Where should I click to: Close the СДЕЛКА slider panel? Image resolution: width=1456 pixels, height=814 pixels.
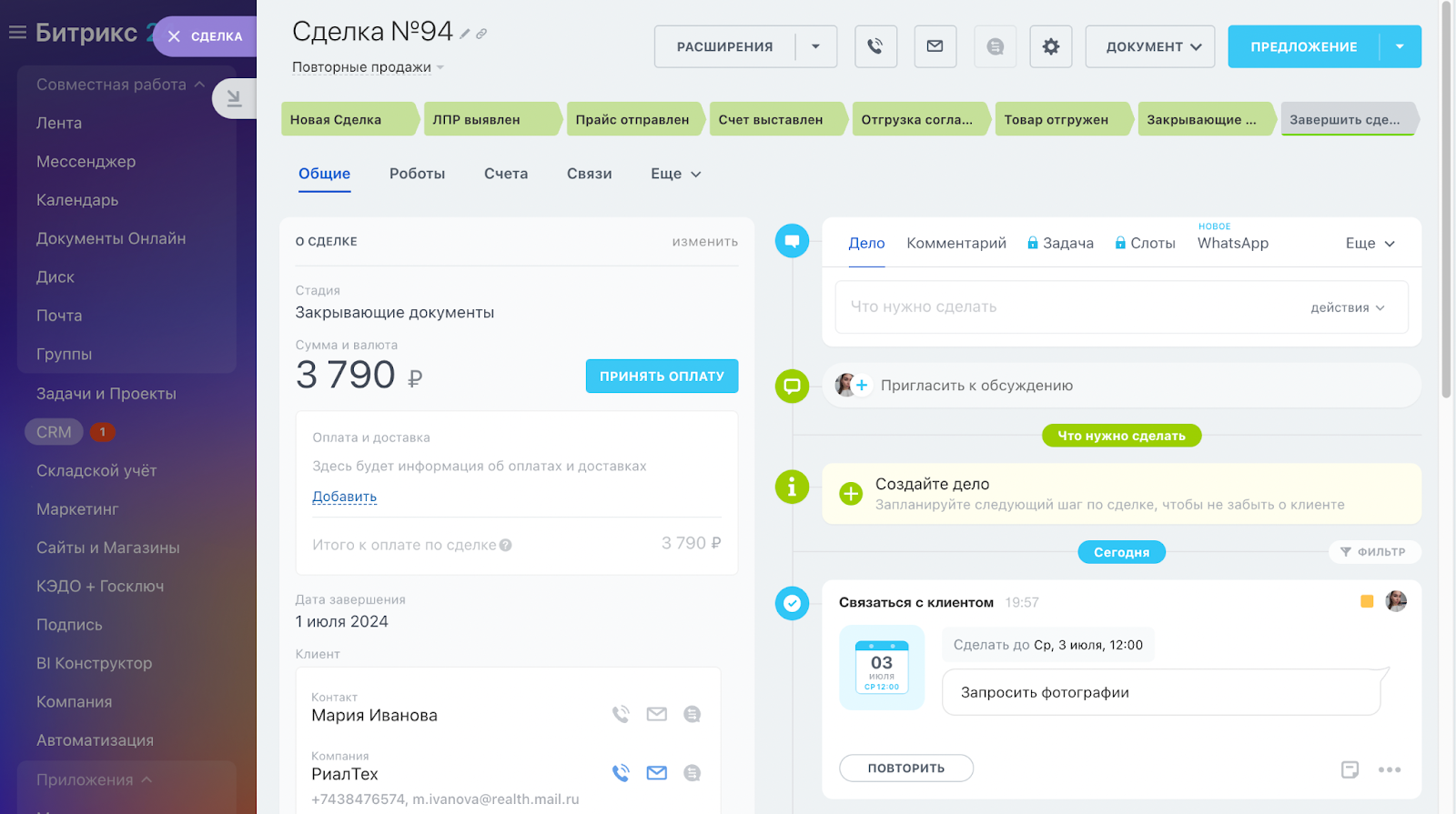174,36
